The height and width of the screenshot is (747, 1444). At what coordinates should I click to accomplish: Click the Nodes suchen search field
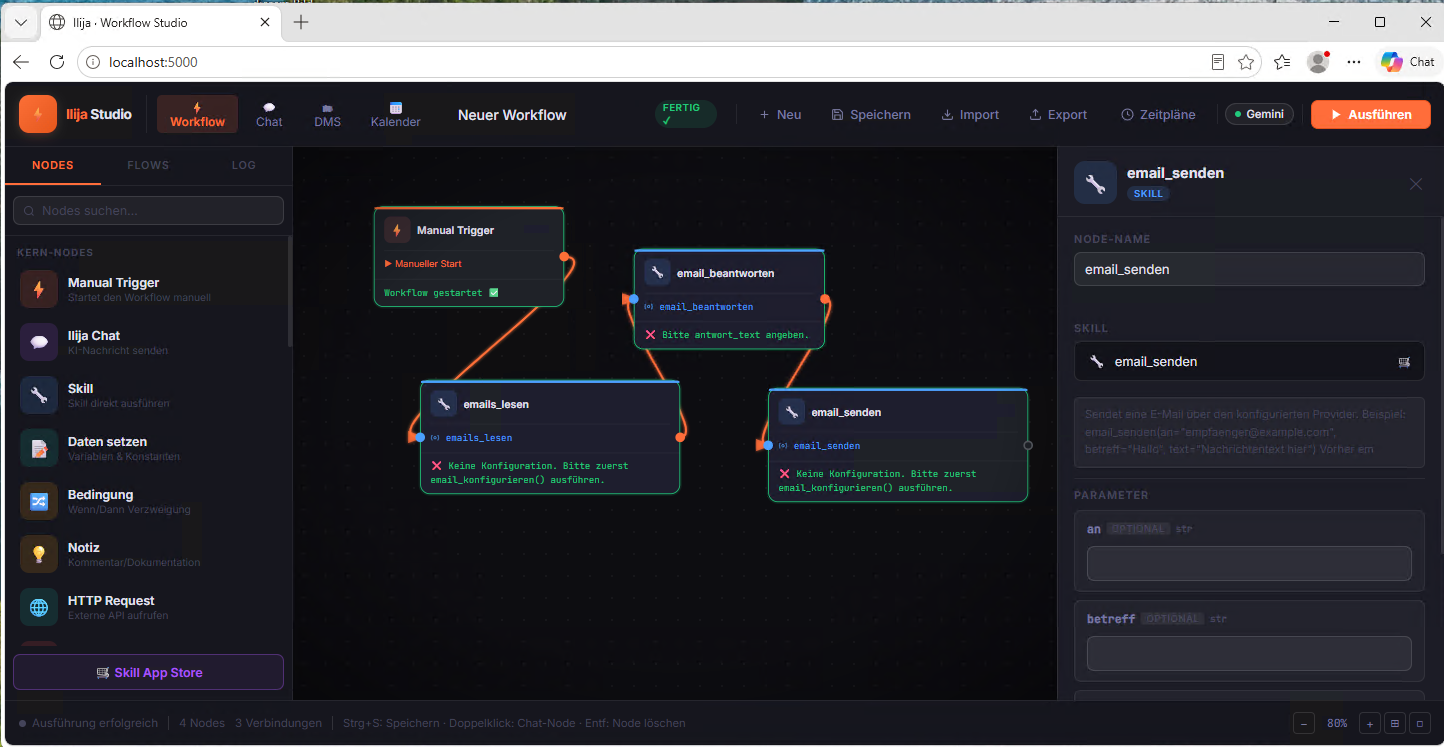coord(148,210)
